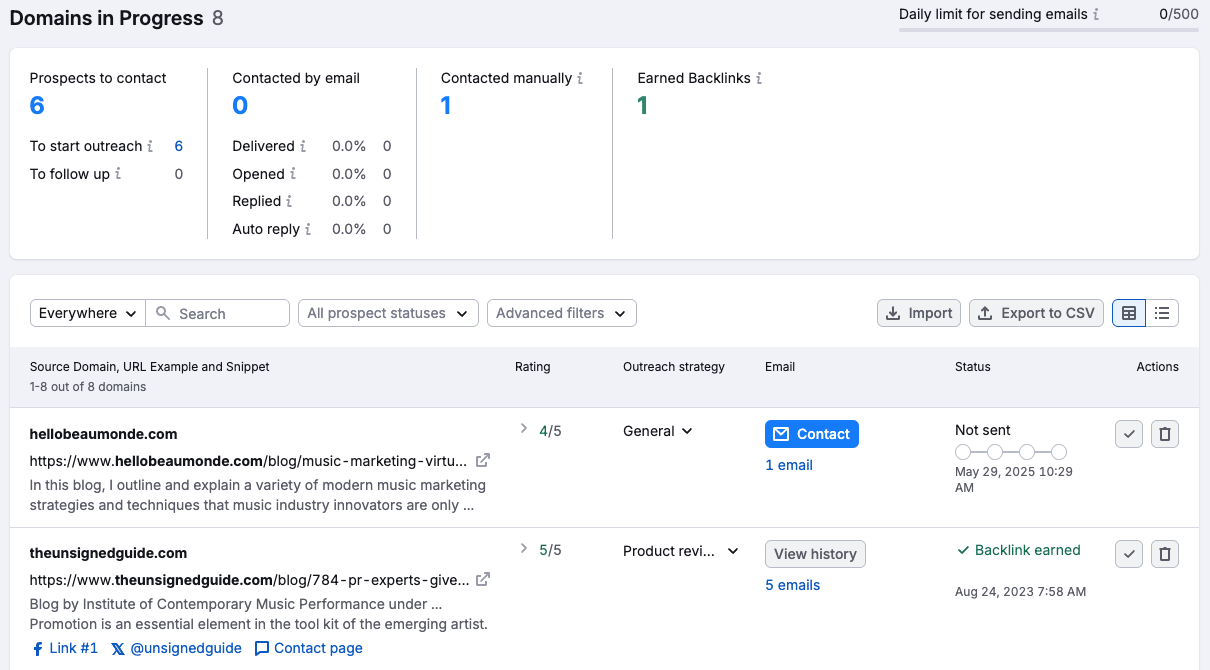Open the 5 emails history link
The image size is (1210, 670).
pyautogui.click(x=792, y=584)
